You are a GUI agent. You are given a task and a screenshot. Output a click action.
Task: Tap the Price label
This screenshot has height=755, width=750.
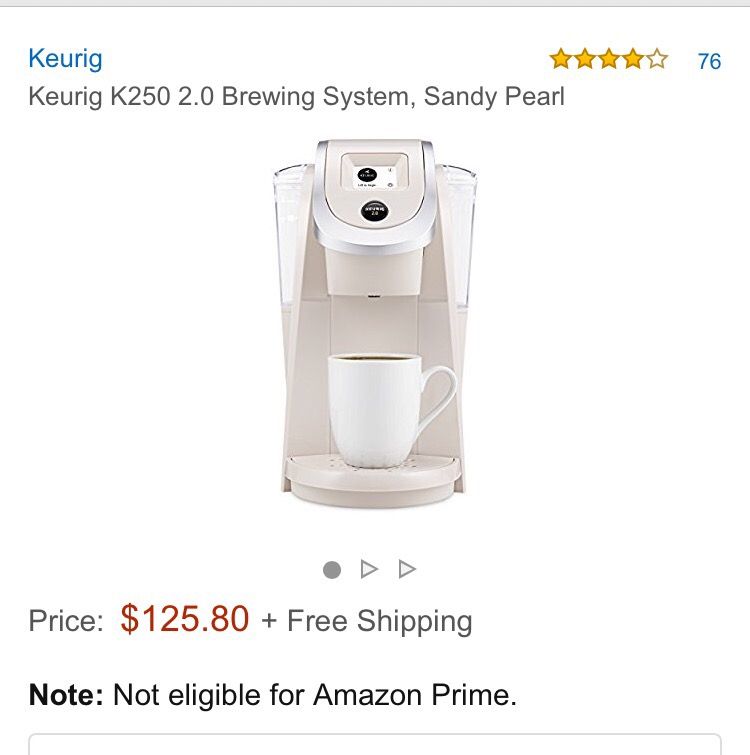click(x=66, y=621)
